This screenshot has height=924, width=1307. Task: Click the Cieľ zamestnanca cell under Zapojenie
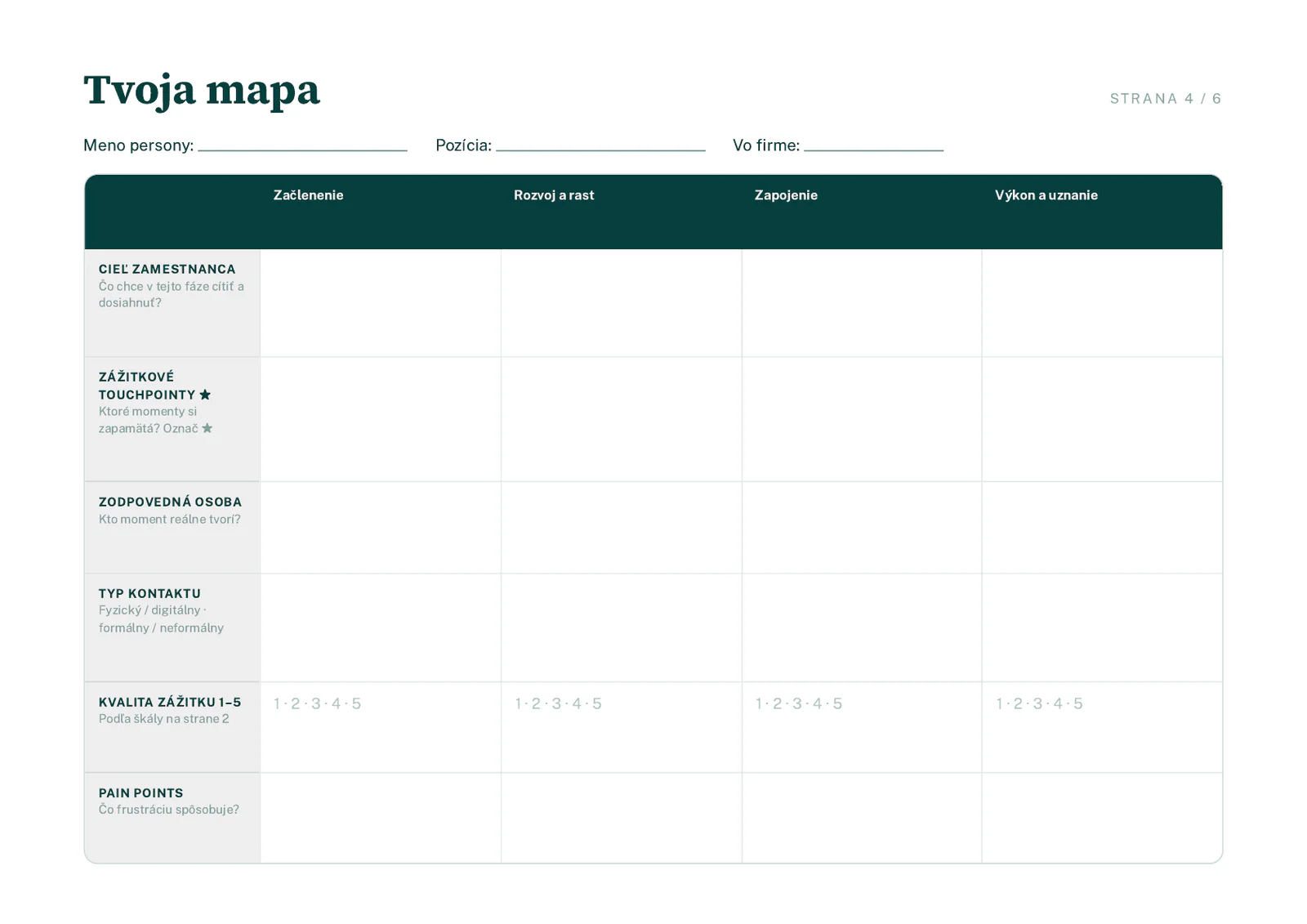coord(862,303)
